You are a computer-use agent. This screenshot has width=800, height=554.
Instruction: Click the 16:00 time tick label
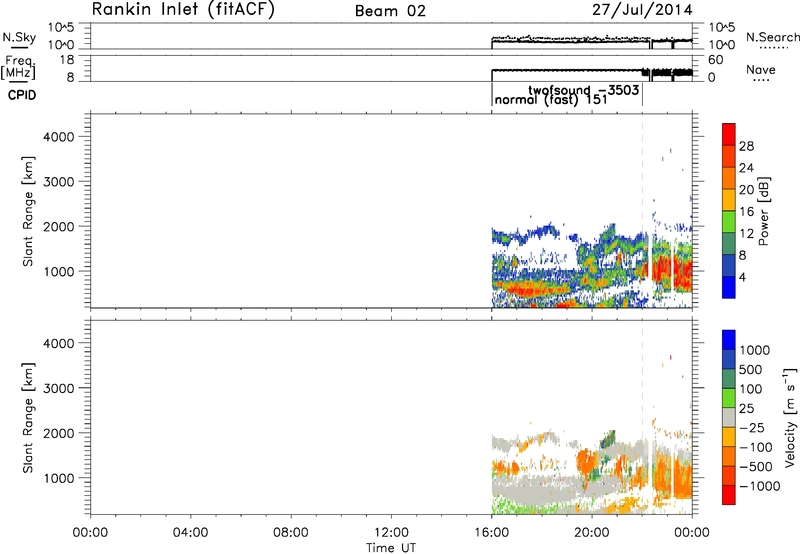tap(491, 533)
